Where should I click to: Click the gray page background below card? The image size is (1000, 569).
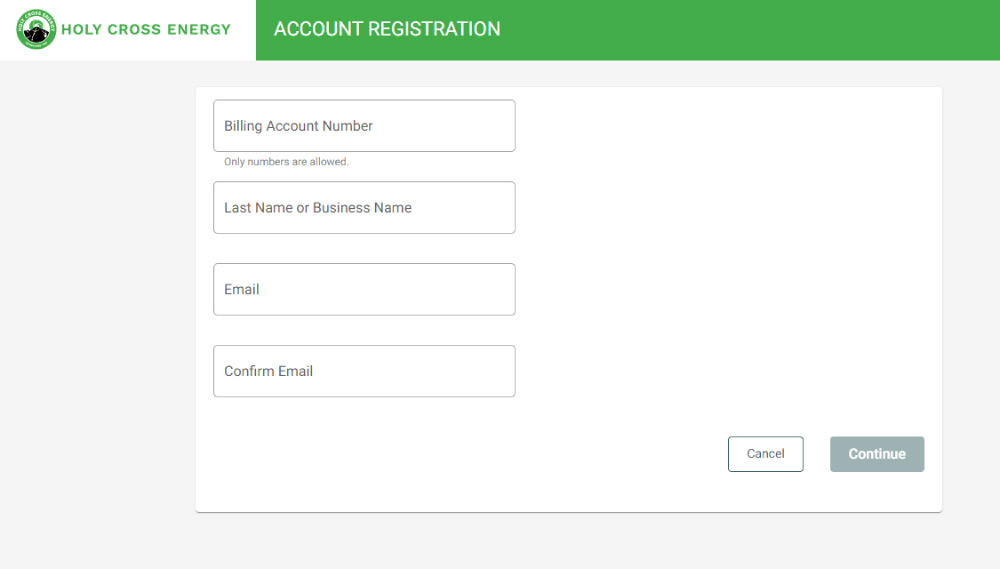568,541
